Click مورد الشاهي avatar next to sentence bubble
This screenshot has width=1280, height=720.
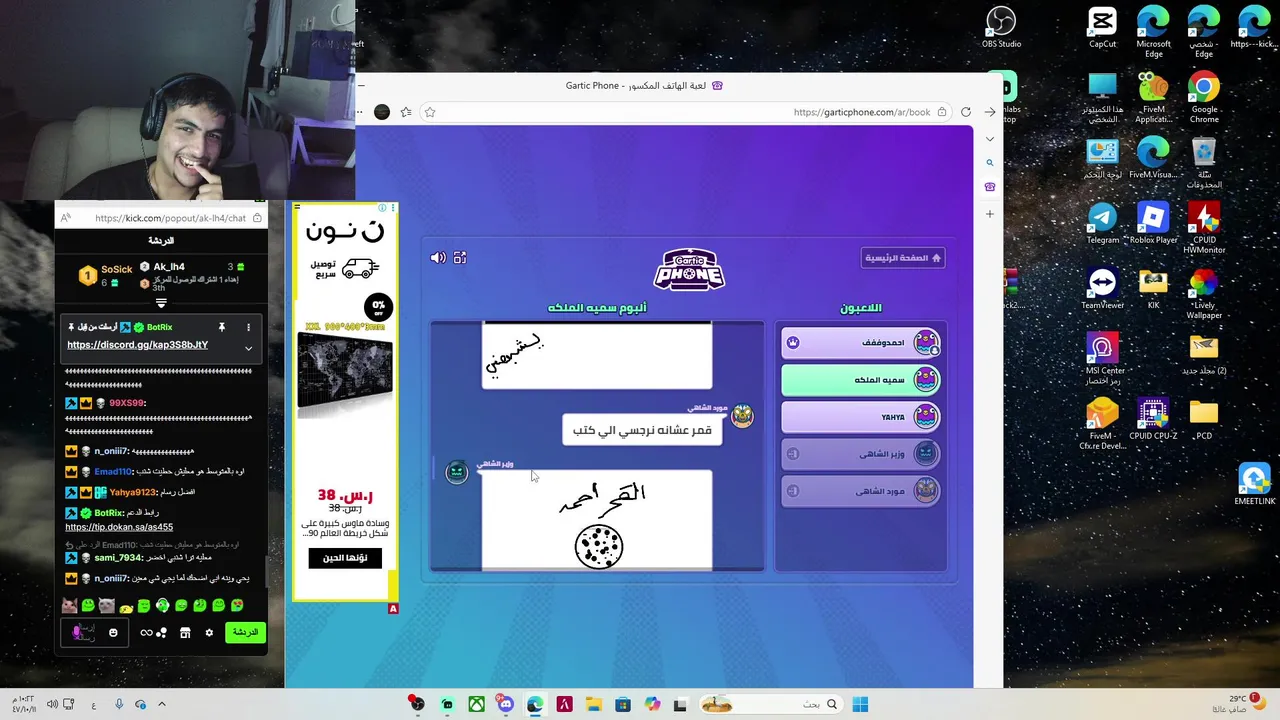point(742,416)
